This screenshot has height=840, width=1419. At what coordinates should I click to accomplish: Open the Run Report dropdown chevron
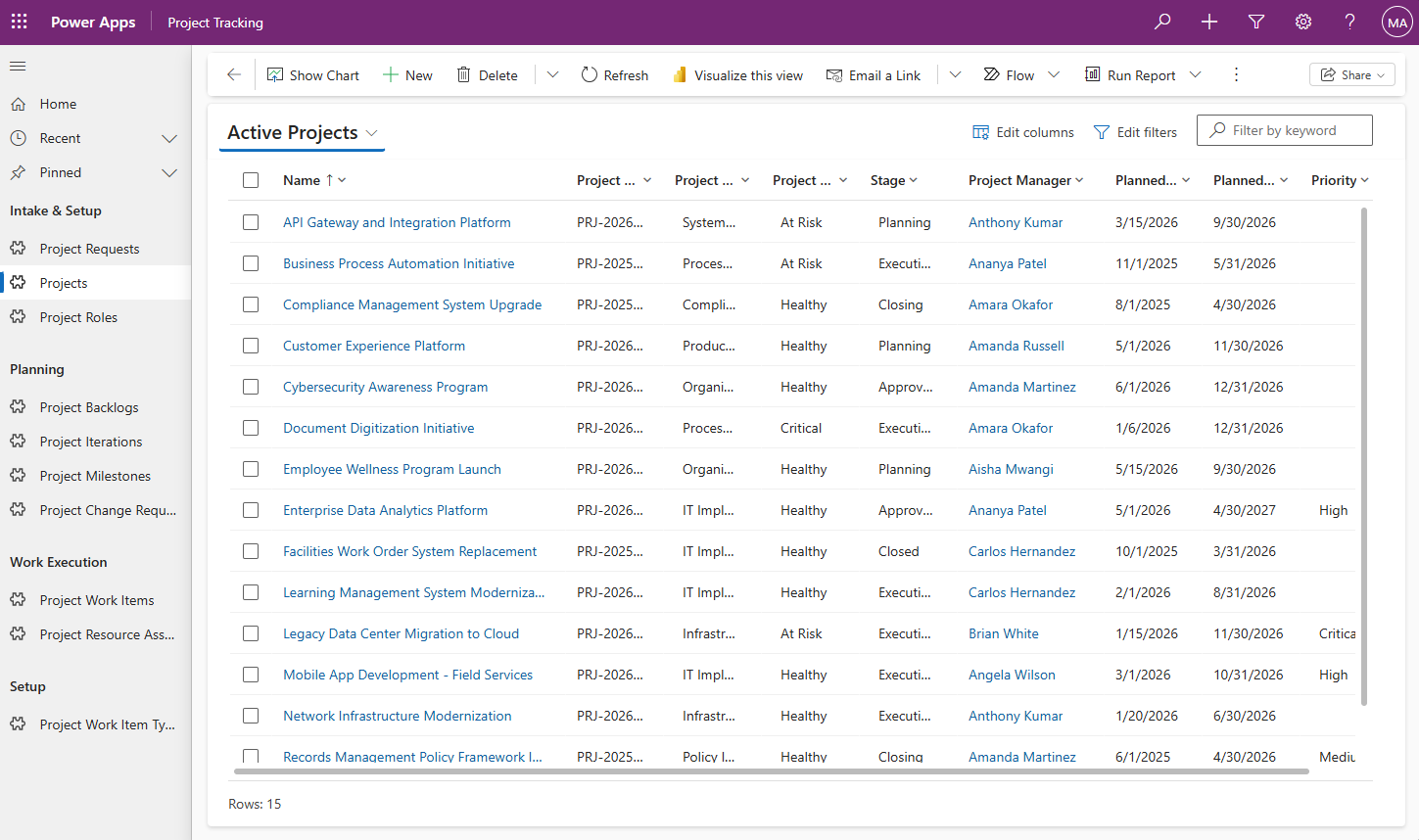[1195, 74]
